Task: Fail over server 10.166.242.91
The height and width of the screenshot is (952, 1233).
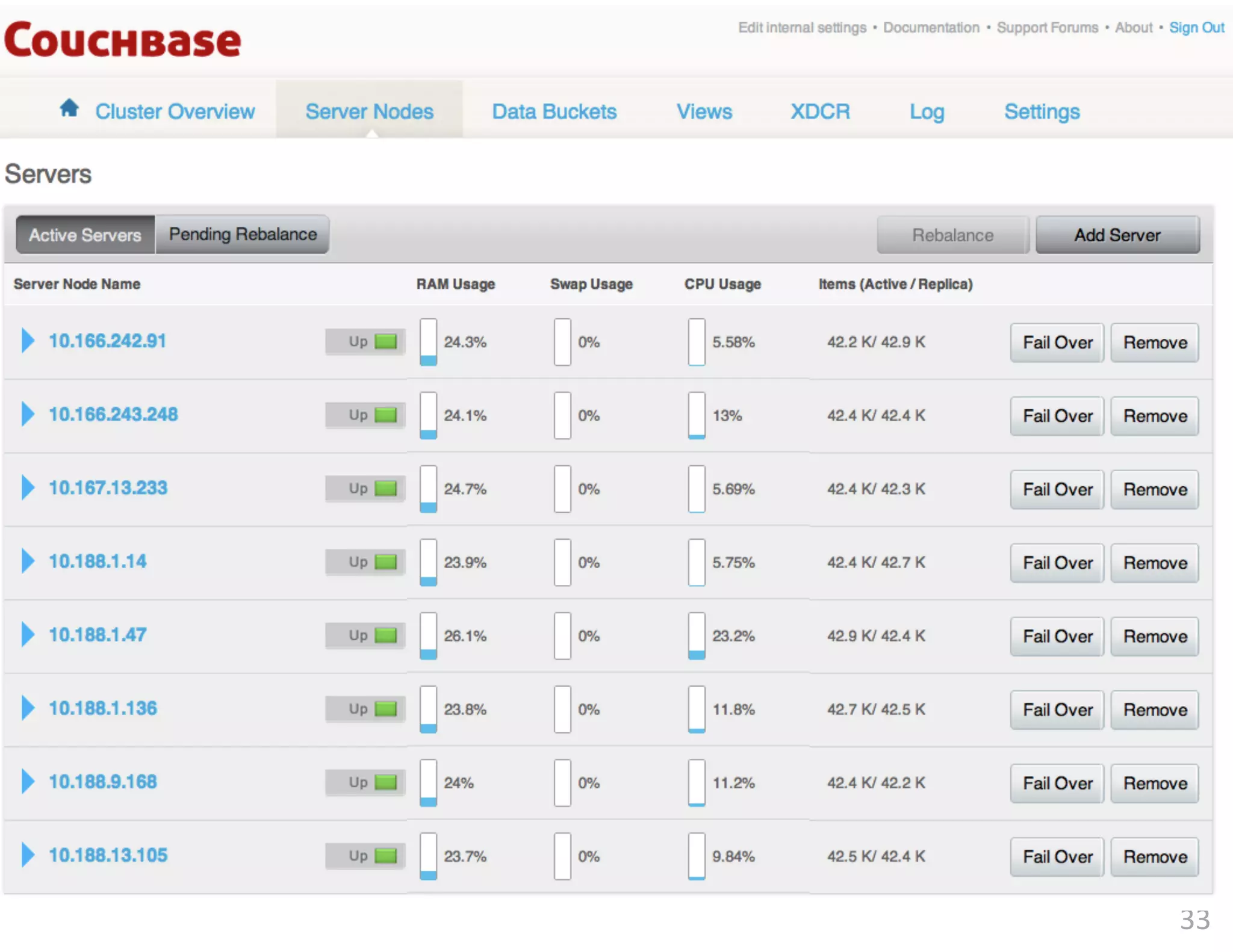Action: 1057,342
